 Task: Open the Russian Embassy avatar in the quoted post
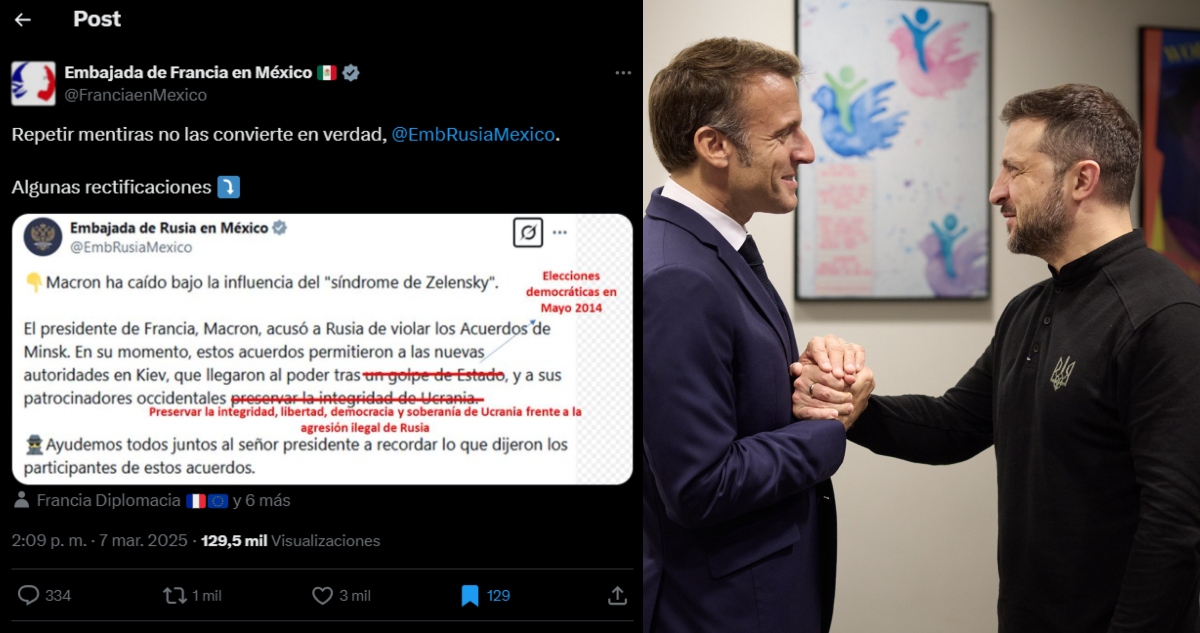[43, 236]
